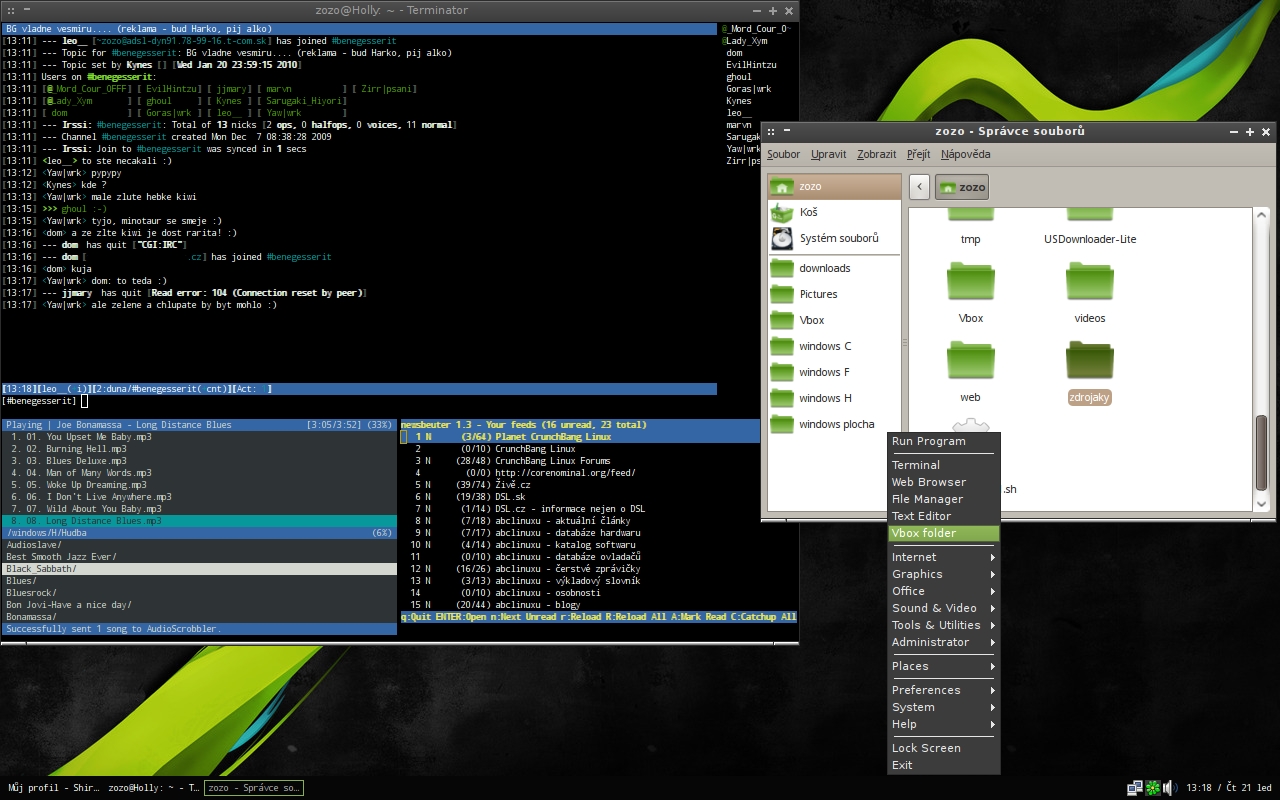Viewport: 1280px width, 800px height.
Task: Launch Terminal from the popup menu
Action: (944, 465)
